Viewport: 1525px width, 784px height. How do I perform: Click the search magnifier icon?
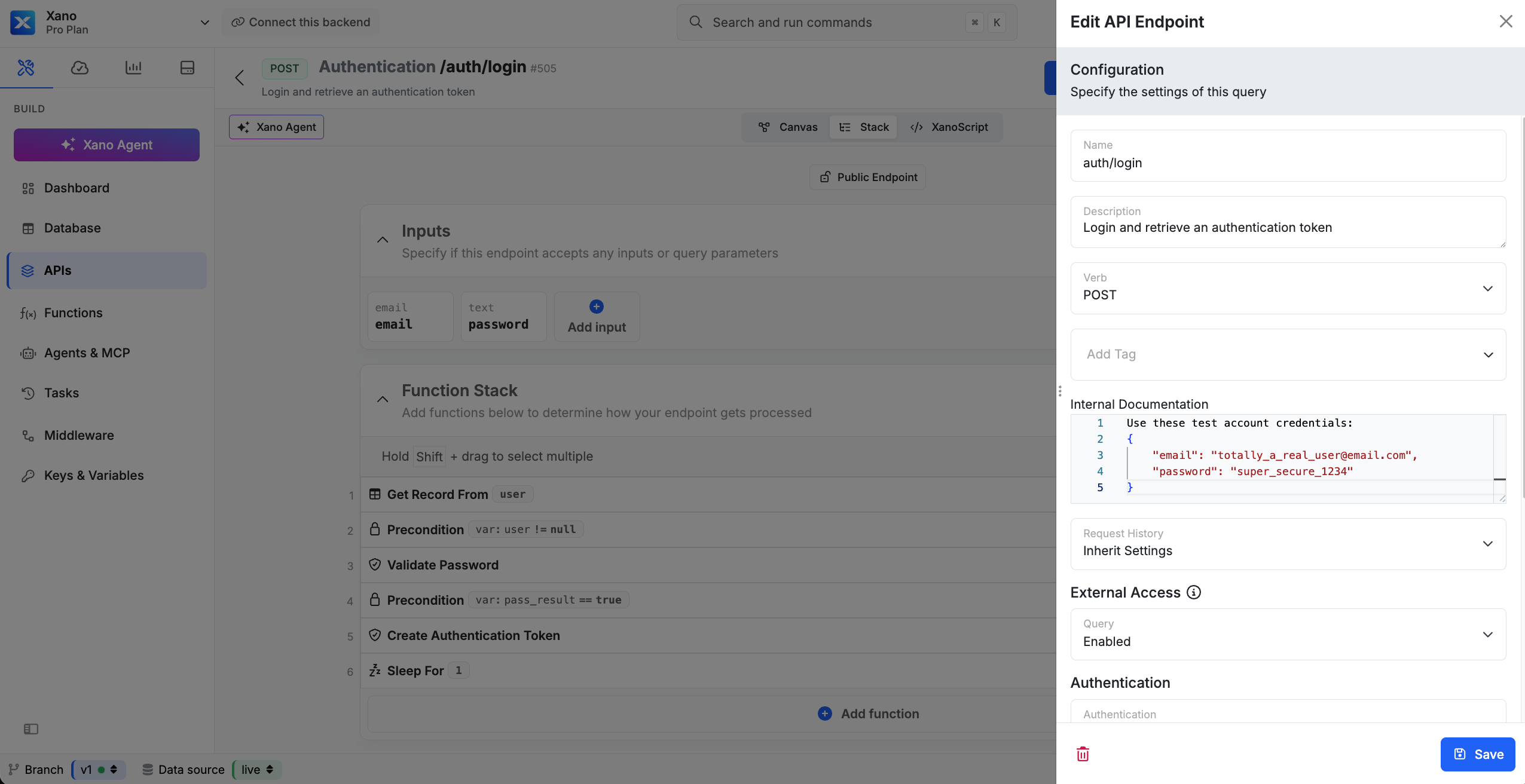(695, 22)
